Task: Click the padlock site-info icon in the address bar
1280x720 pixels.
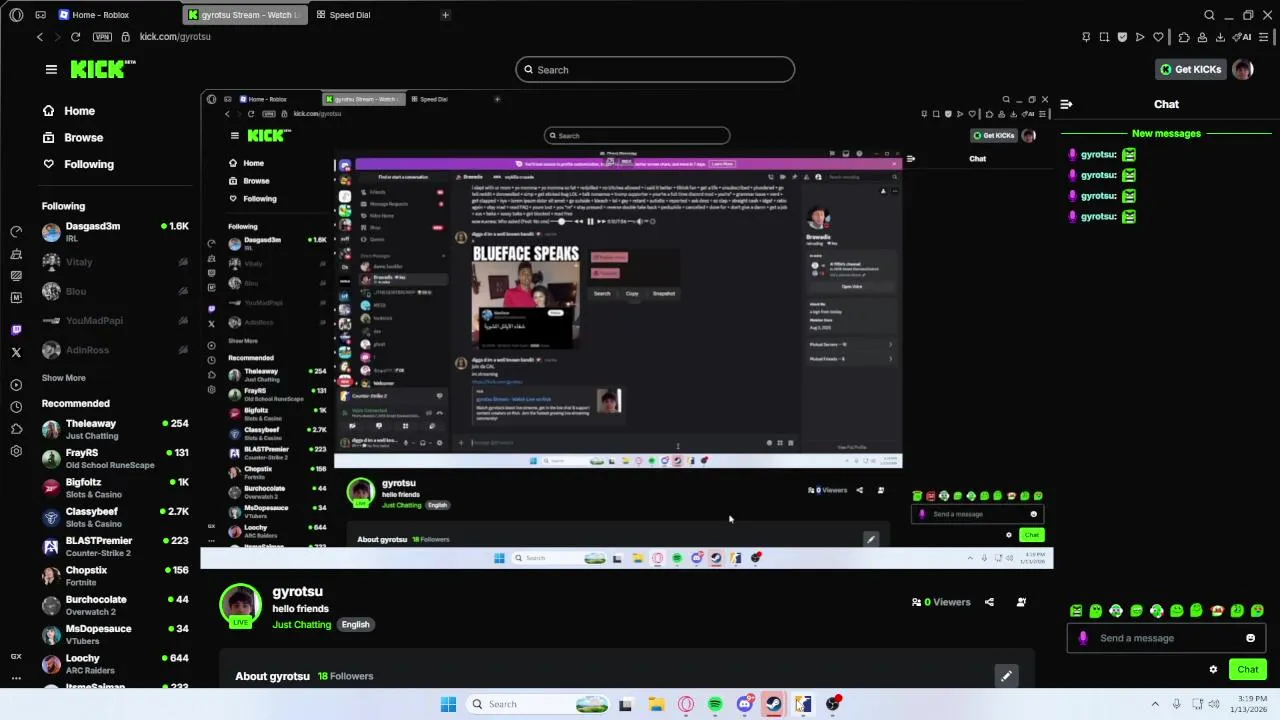Action: [125, 37]
